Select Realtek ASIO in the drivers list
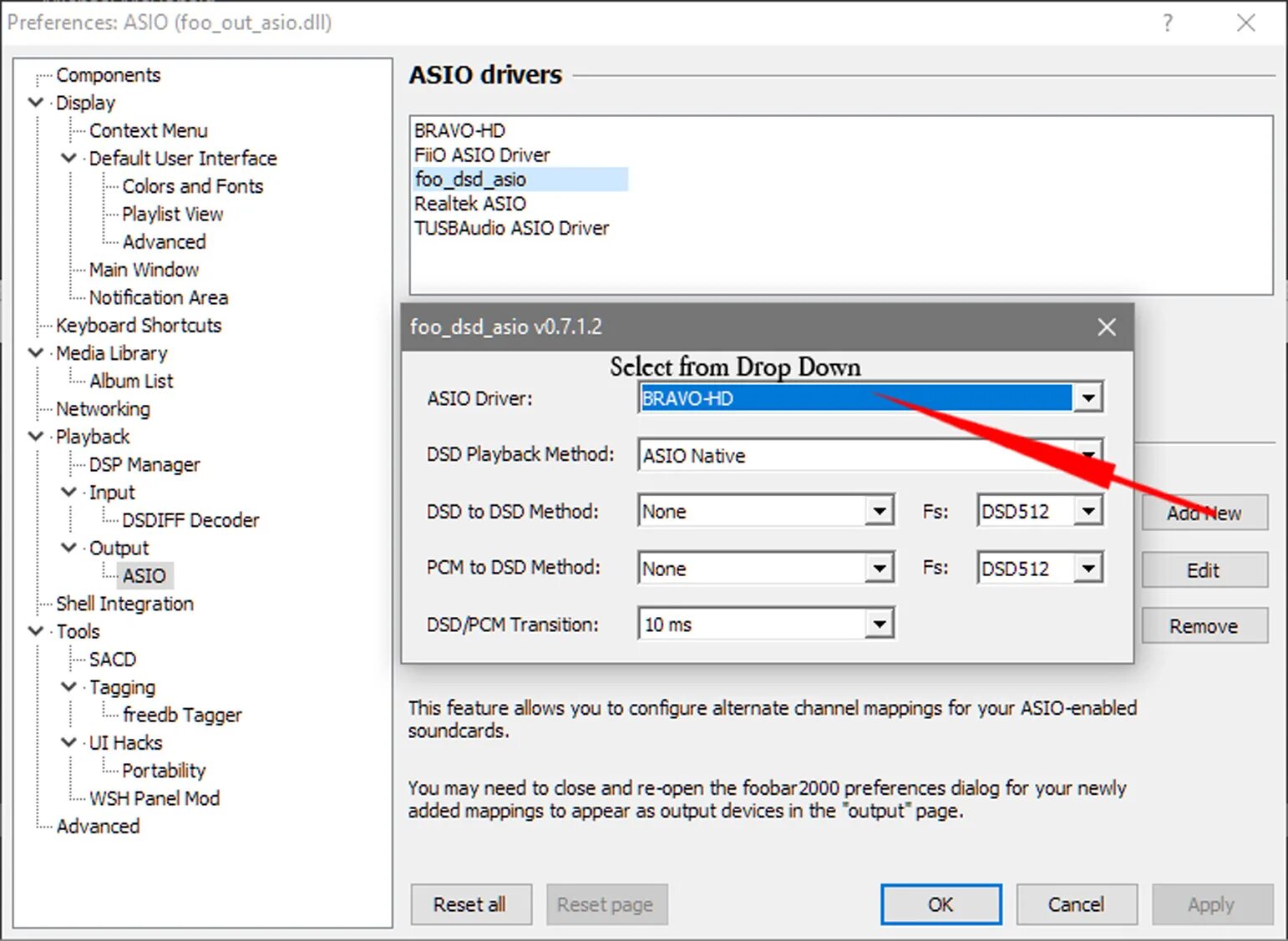 [x=470, y=204]
